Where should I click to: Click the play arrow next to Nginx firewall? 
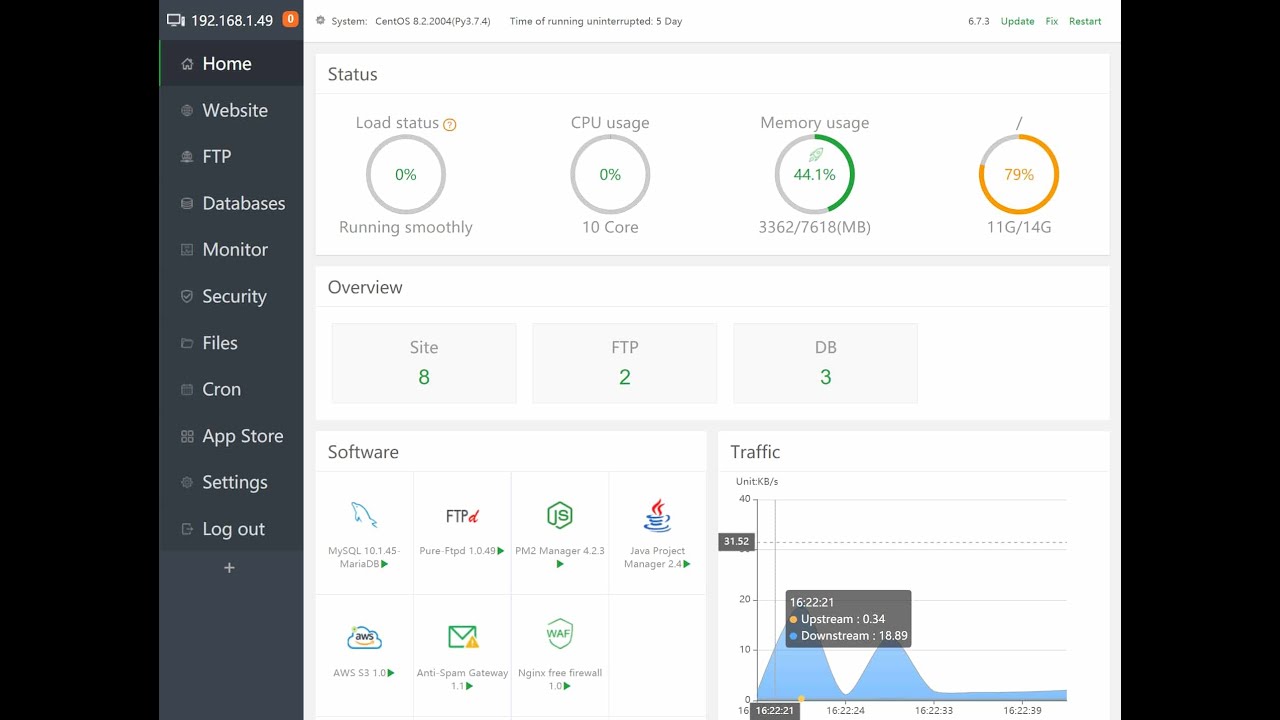pos(568,686)
